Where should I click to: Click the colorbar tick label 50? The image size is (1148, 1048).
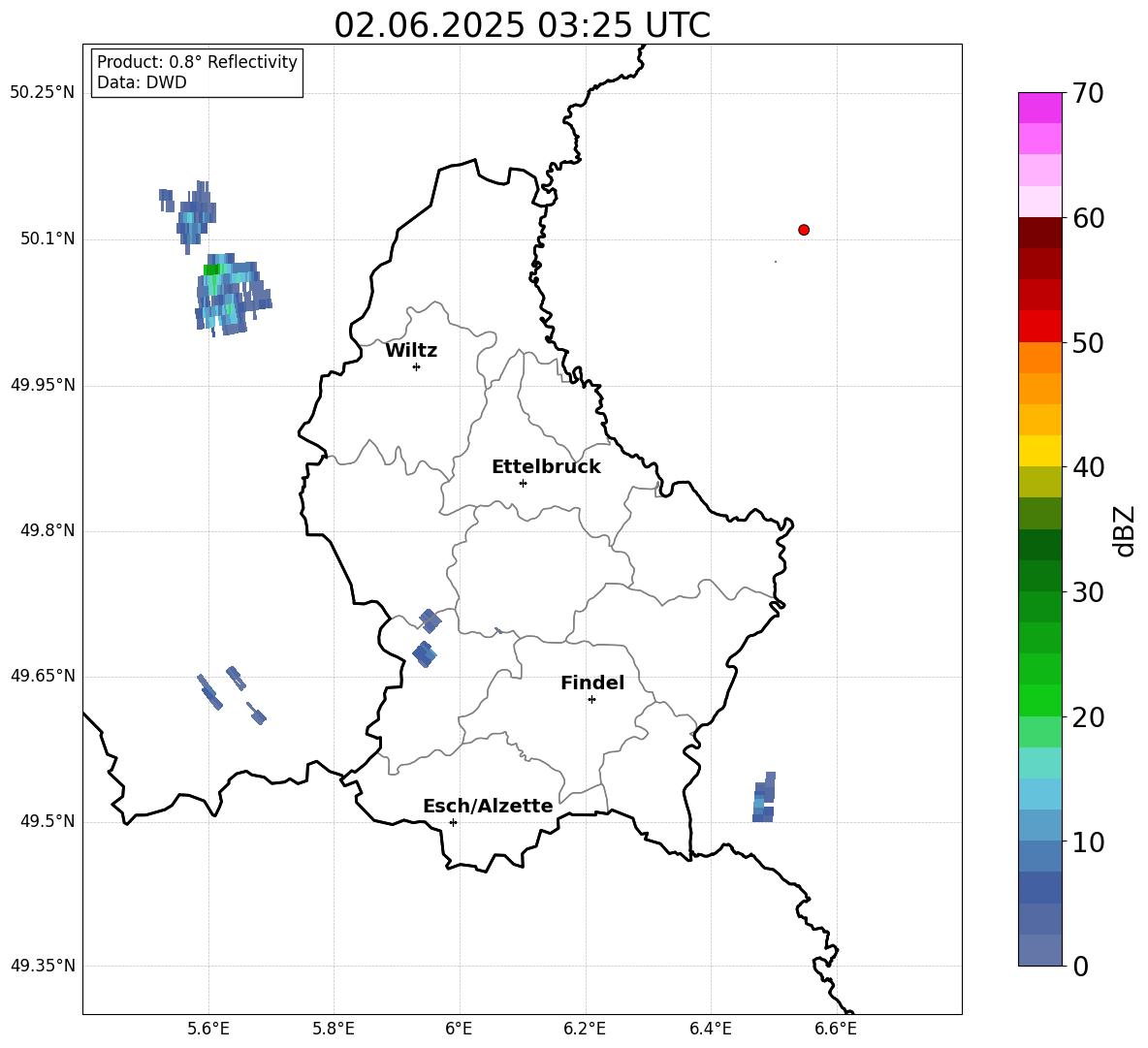(x=1088, y=343)
